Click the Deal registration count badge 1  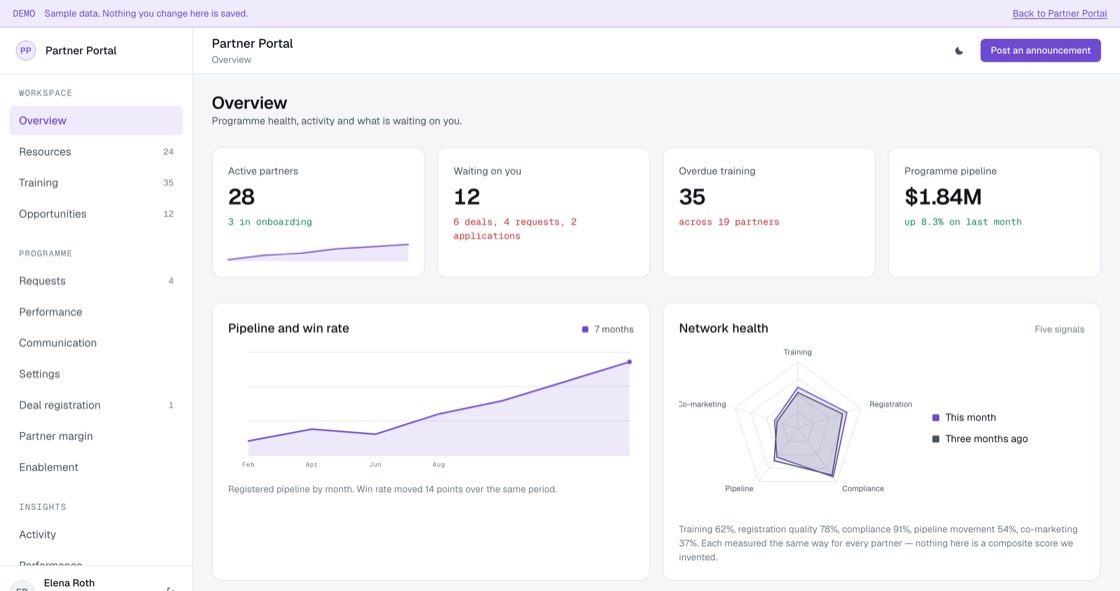pyautogui.click(x=171, y=405)
